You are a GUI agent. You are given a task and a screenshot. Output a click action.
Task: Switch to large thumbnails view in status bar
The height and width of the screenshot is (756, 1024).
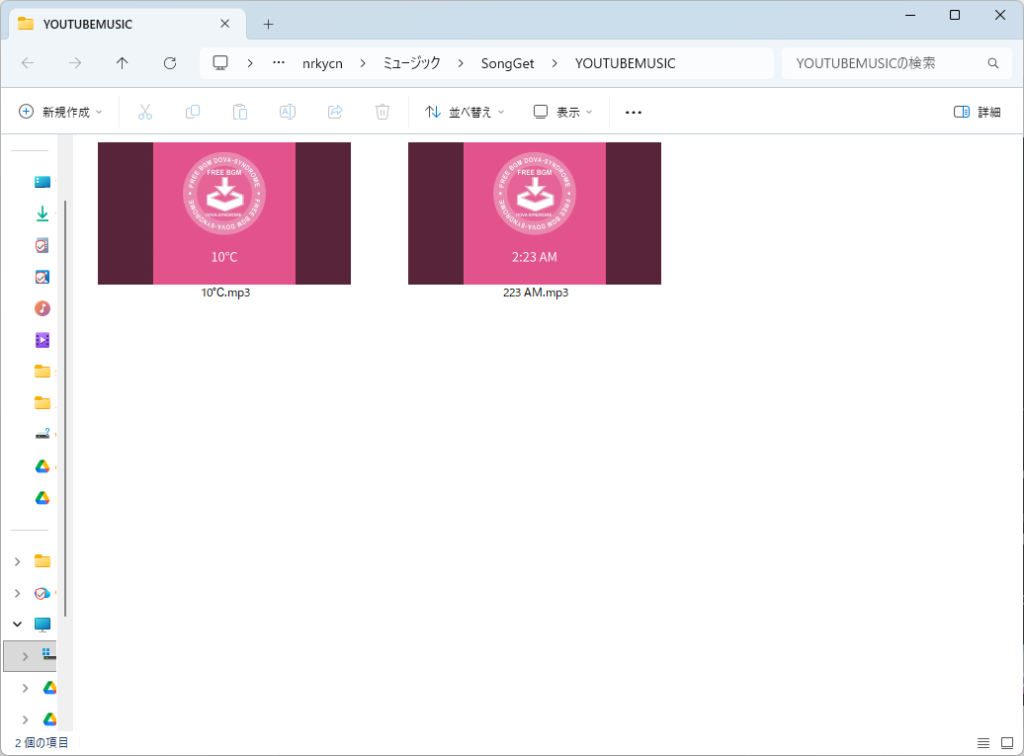click(1006, 743)
